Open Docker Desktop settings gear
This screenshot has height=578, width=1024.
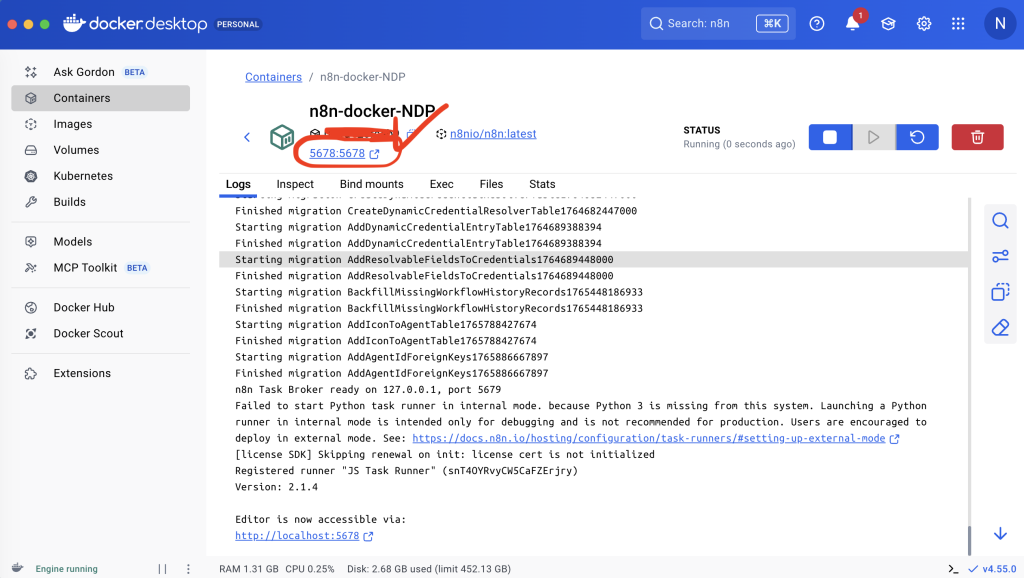[x=924, y=23]
